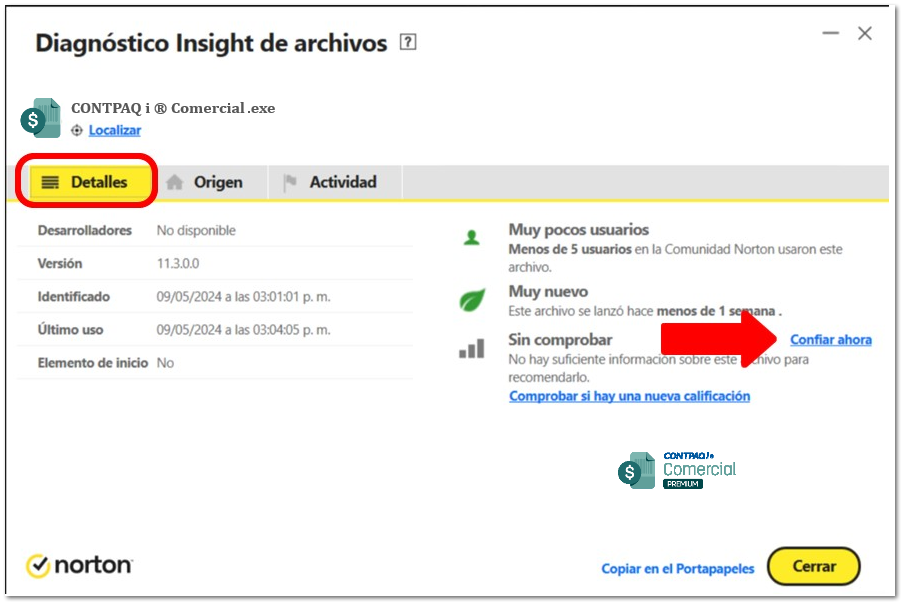Open the Localizar link

coord(115,130)
